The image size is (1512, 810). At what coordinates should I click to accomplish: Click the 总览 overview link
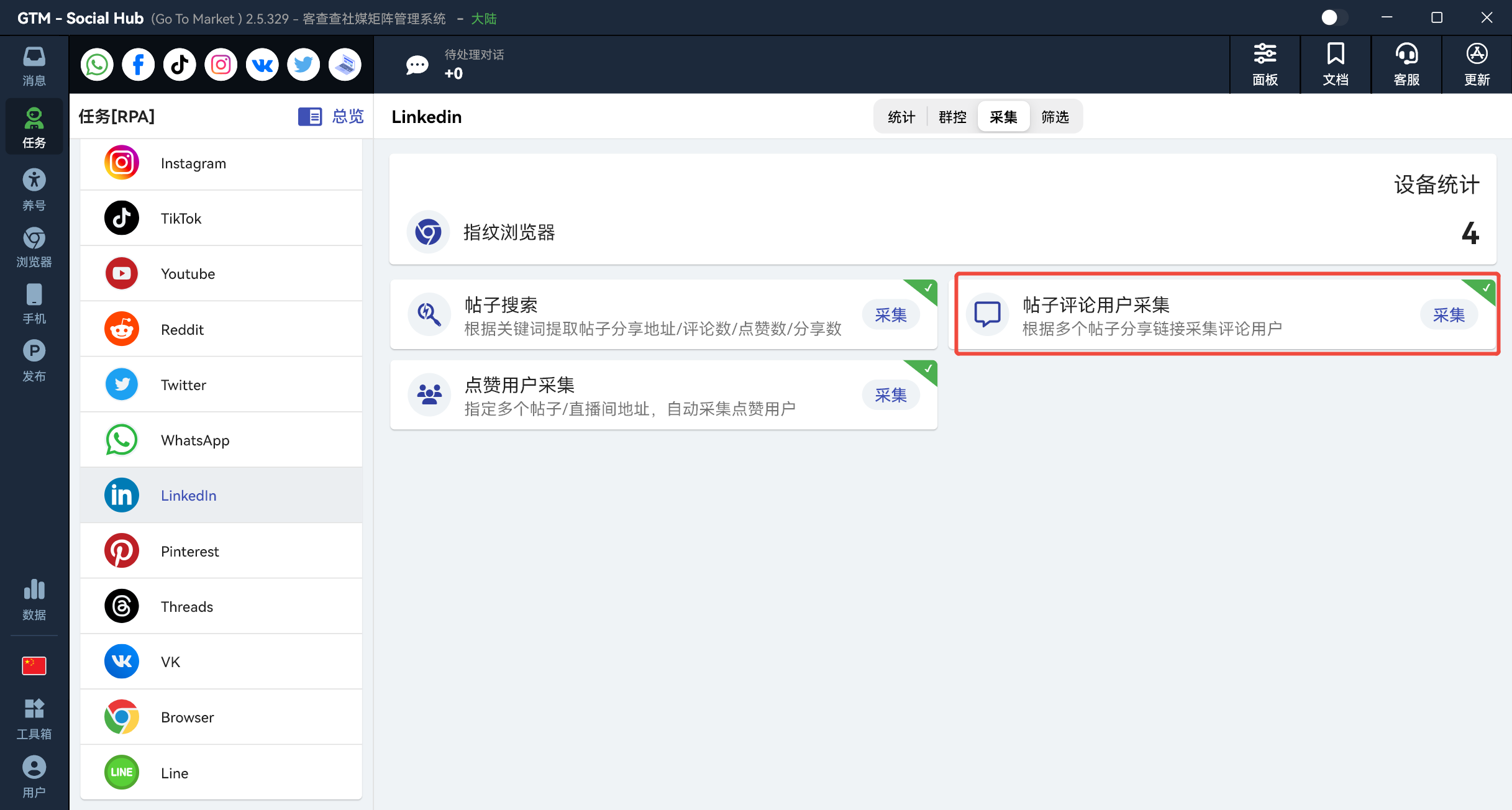pos(331,116)
